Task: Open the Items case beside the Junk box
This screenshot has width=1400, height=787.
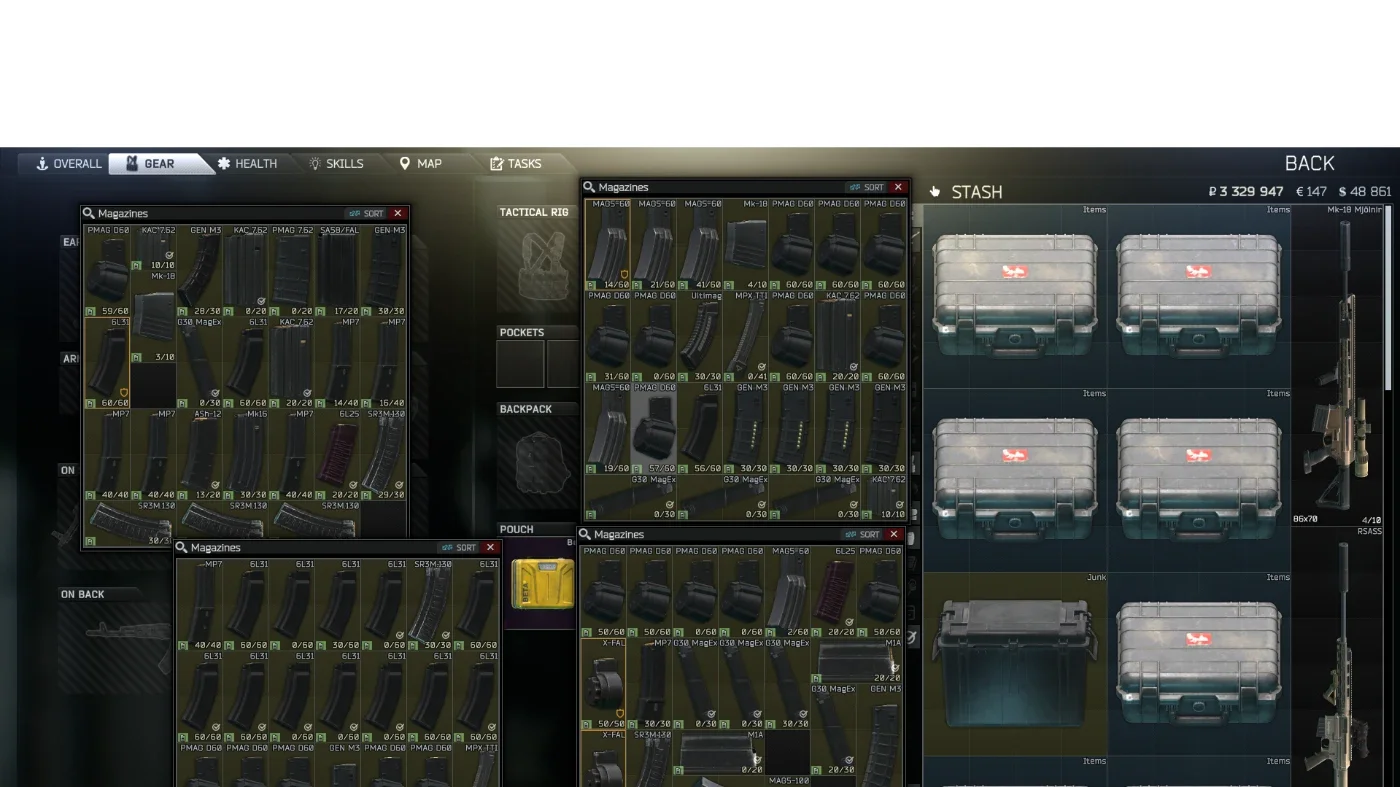Action: pos(1199,664)
